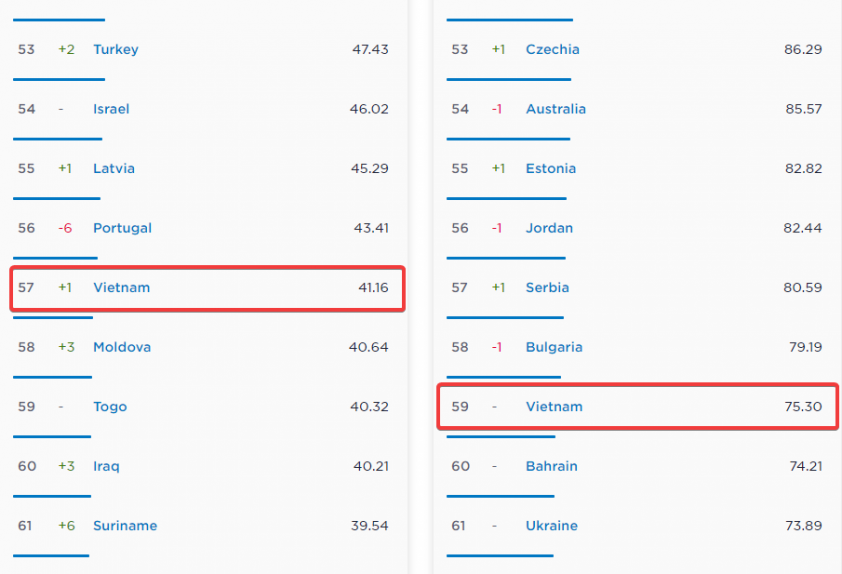Open the Bahrain country link

point(551,466)
